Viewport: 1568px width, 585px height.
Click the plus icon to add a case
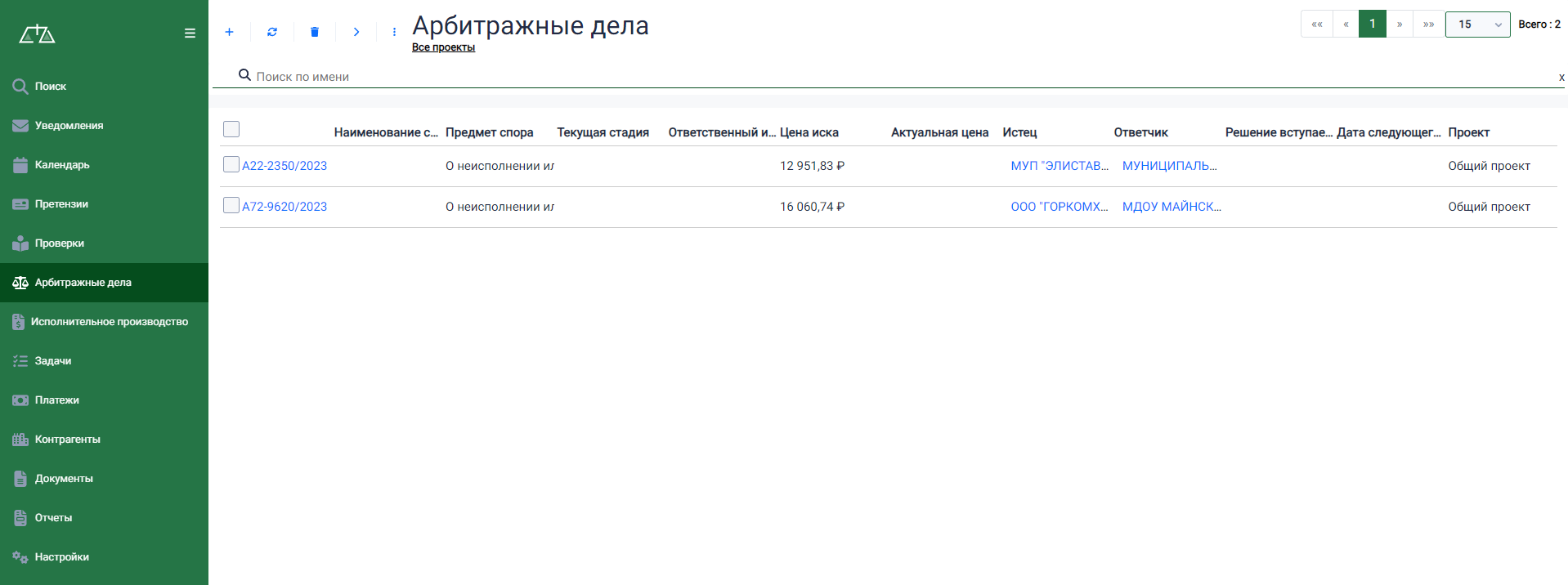pyautogui.click(x=230, y=32)
